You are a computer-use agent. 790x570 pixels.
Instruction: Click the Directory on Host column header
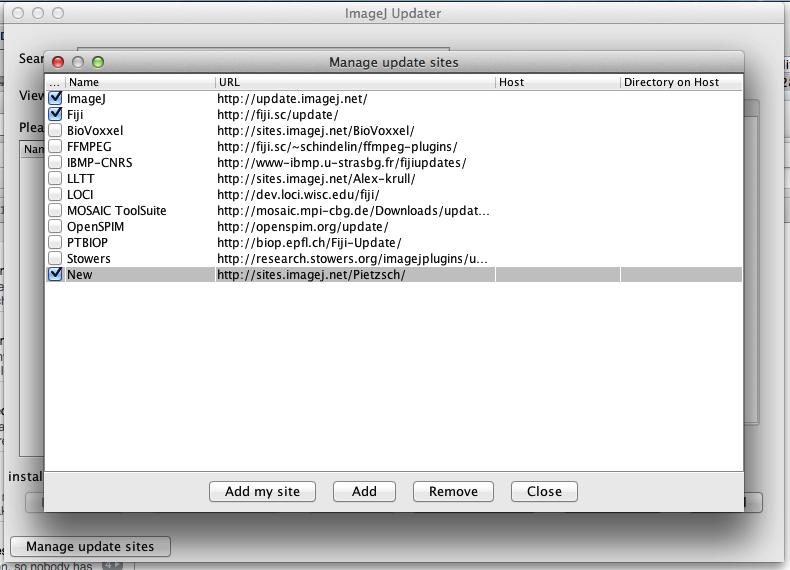[681, 82]
